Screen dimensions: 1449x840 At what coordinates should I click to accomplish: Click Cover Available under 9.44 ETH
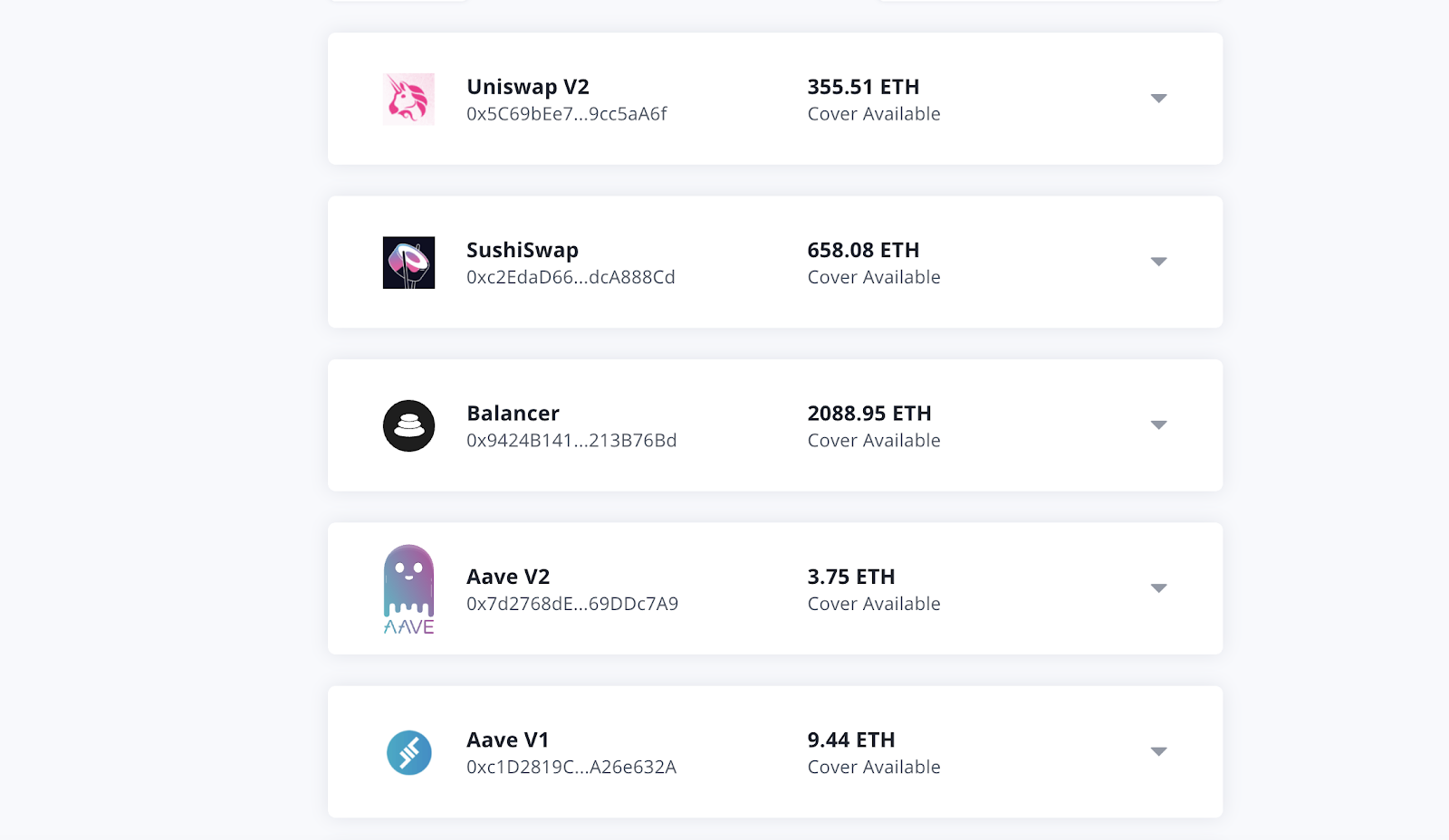point(874,768)
